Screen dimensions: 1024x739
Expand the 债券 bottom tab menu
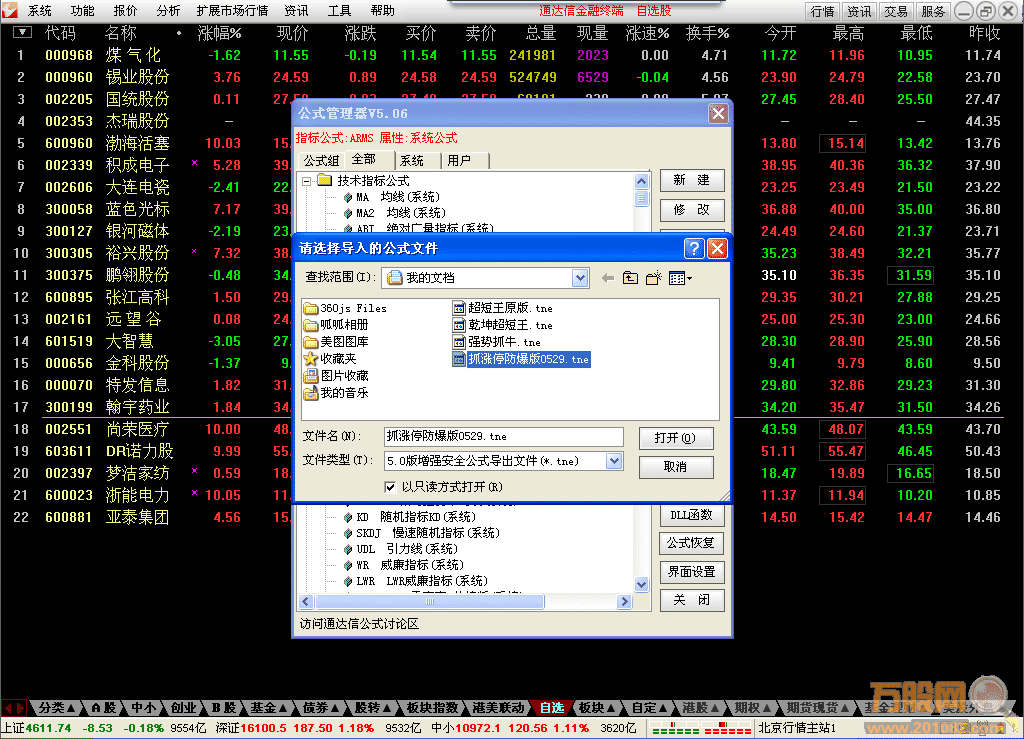335,708
